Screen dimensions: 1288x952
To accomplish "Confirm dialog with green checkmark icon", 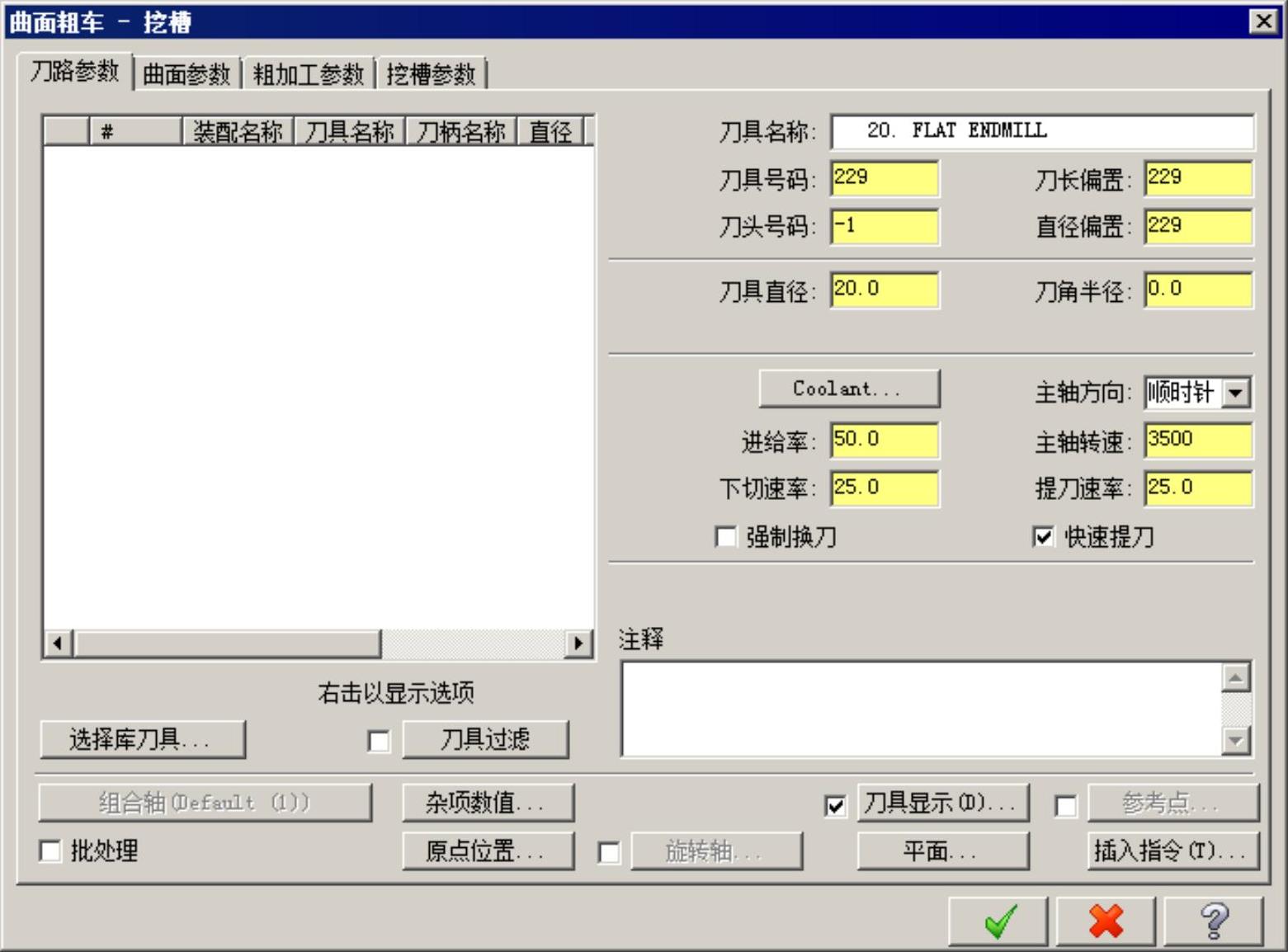I will pyautogui.click(x=998, y=921).
